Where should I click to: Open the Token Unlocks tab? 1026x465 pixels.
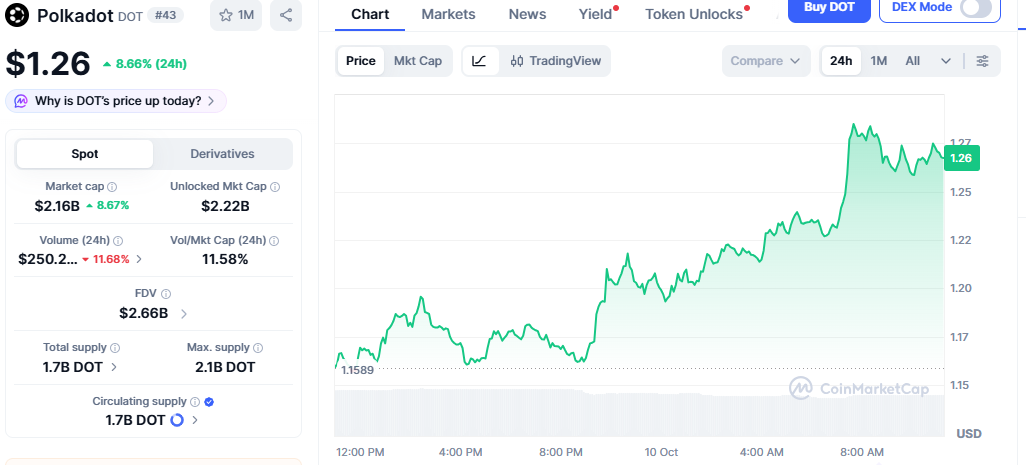click(694, 14)
